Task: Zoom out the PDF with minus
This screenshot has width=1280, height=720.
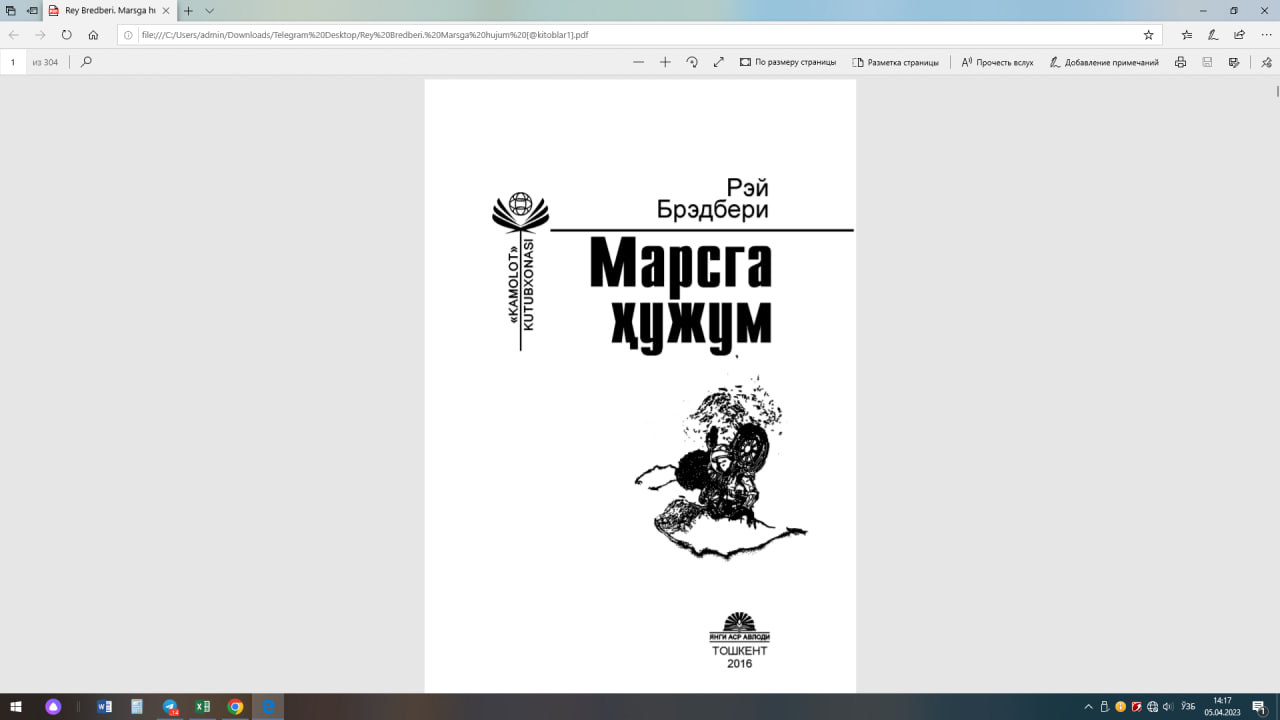Action: (x=638, y=62)
